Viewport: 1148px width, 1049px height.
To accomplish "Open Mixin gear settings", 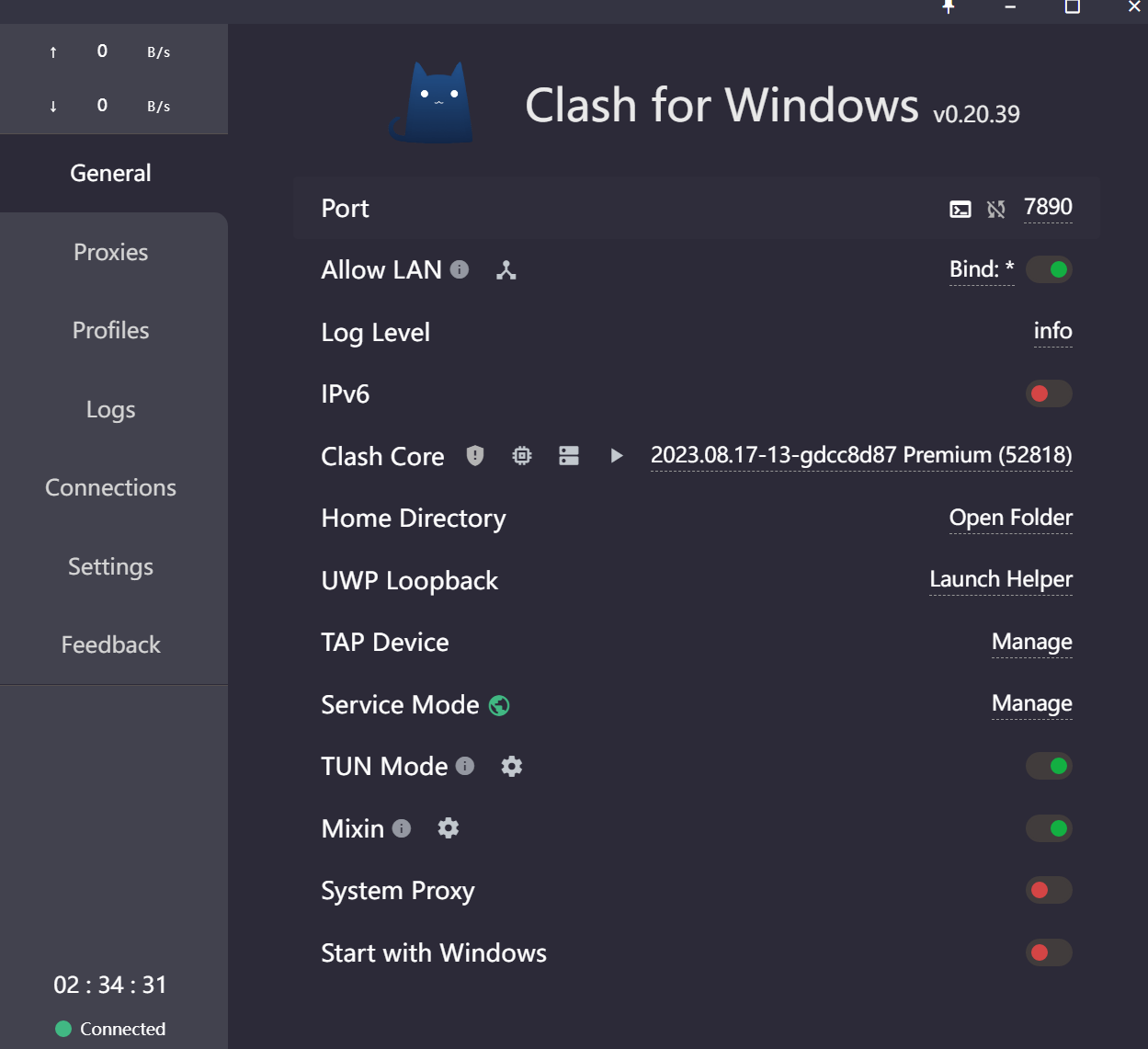I will 449,828.
